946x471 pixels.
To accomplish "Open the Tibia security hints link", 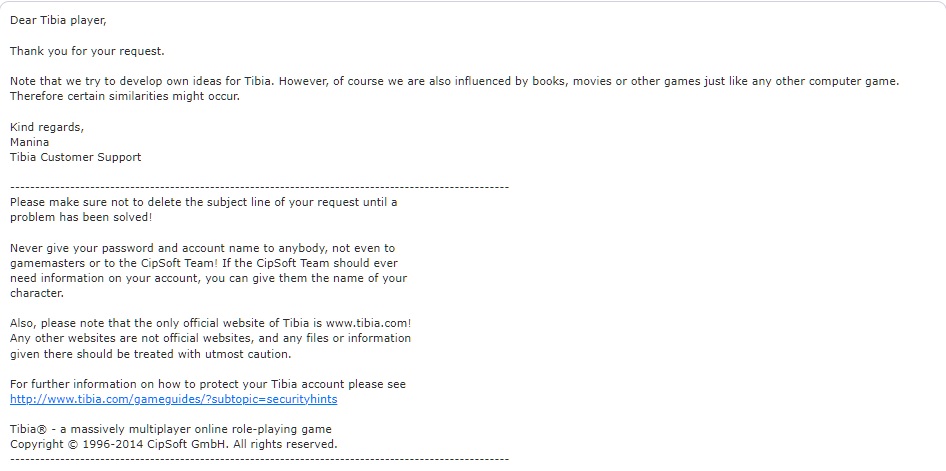I will [173, 399].
